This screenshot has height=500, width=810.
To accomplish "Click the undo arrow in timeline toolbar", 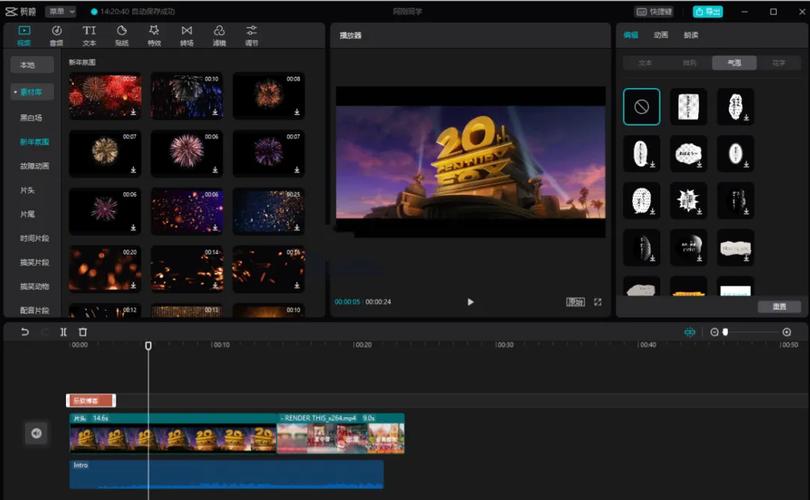I will point(25,332).
